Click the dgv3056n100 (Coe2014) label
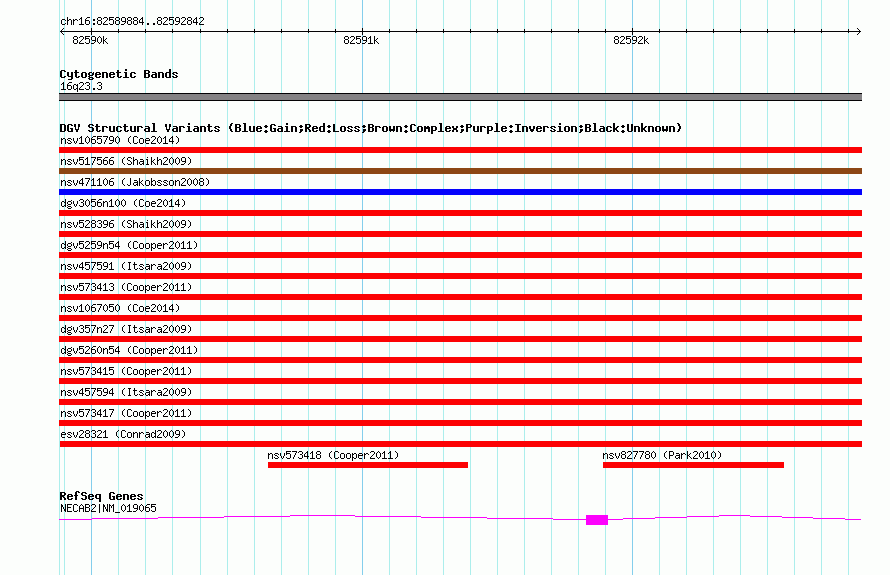 [123, 203]
